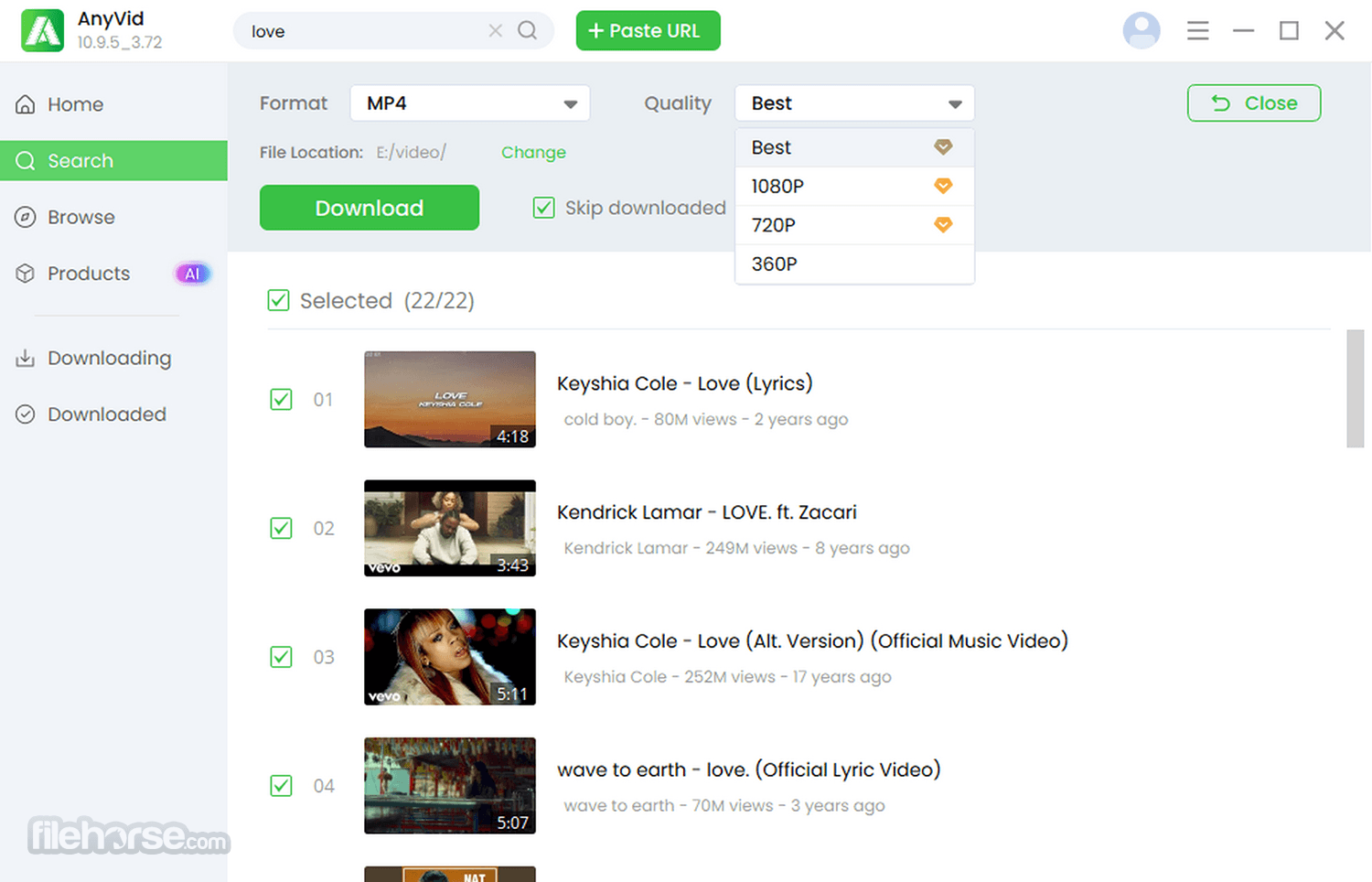The image size is (1372, 882).
Task: Click the premium diamond icon beside 1080P
Action: pos(943,186)
